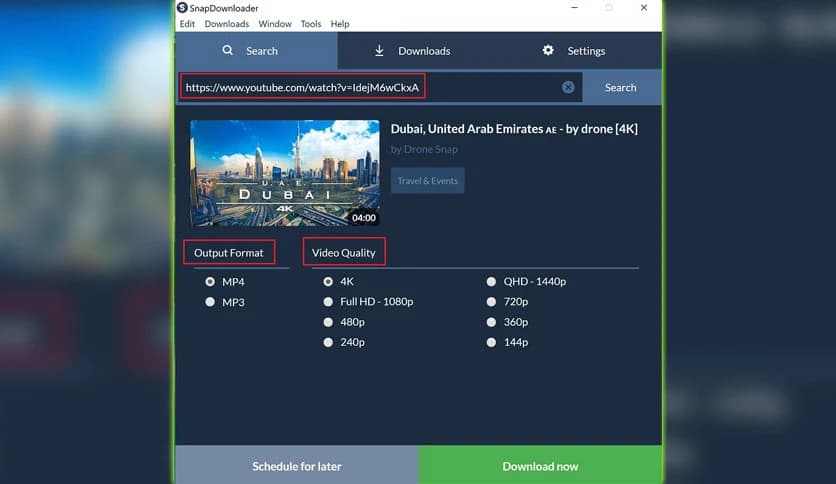The width and height of the screenshot is (836, 484).
Task: Click the Video Quality heading
Action: pyautogui.click(x=344, y=253)
